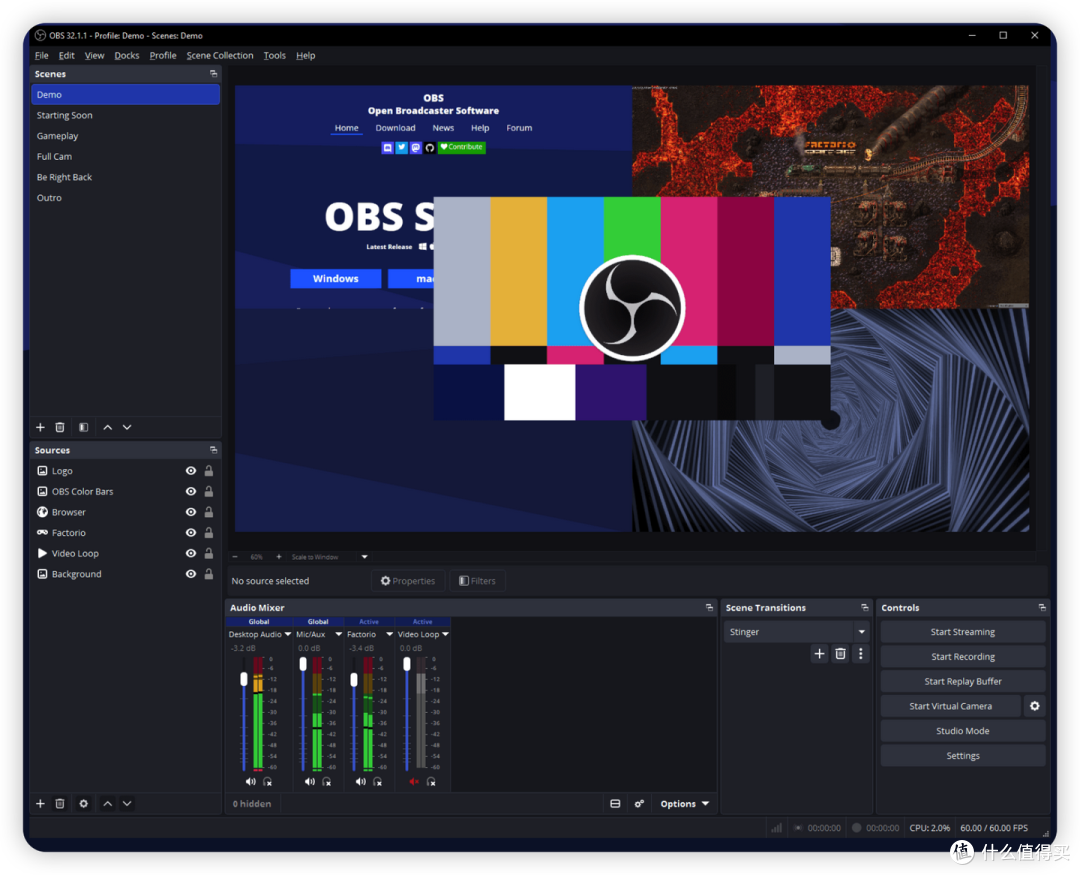Hide the Logo source

click(x=191, y=471)
